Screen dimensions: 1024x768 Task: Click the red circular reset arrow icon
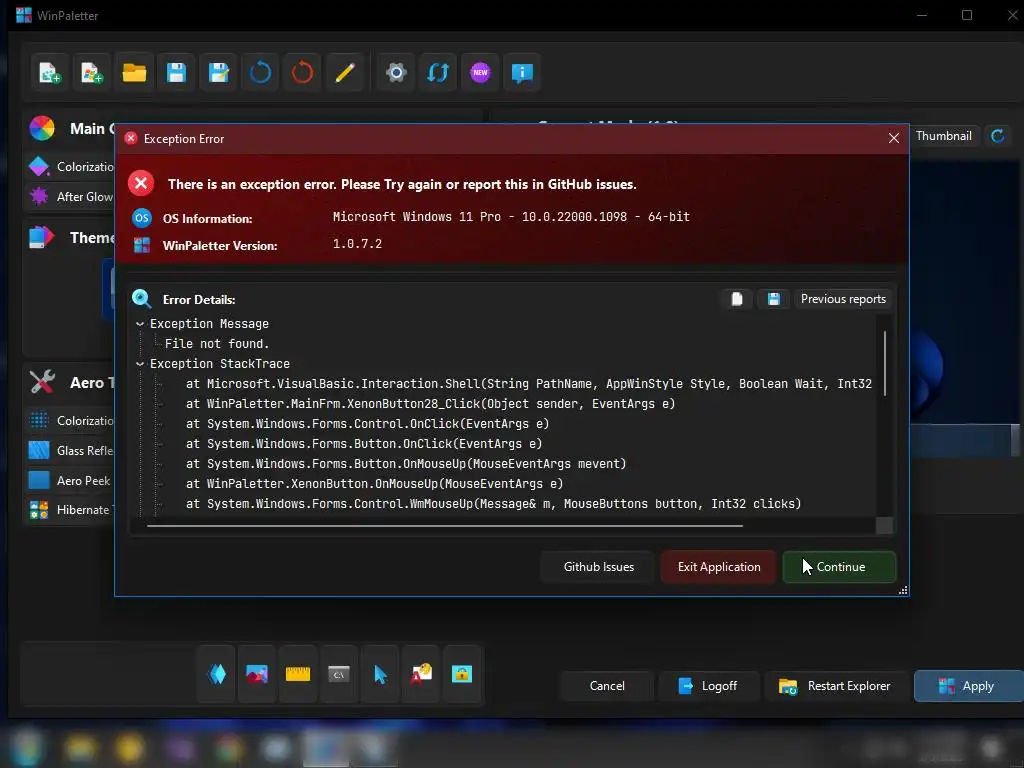click(302, 72)
